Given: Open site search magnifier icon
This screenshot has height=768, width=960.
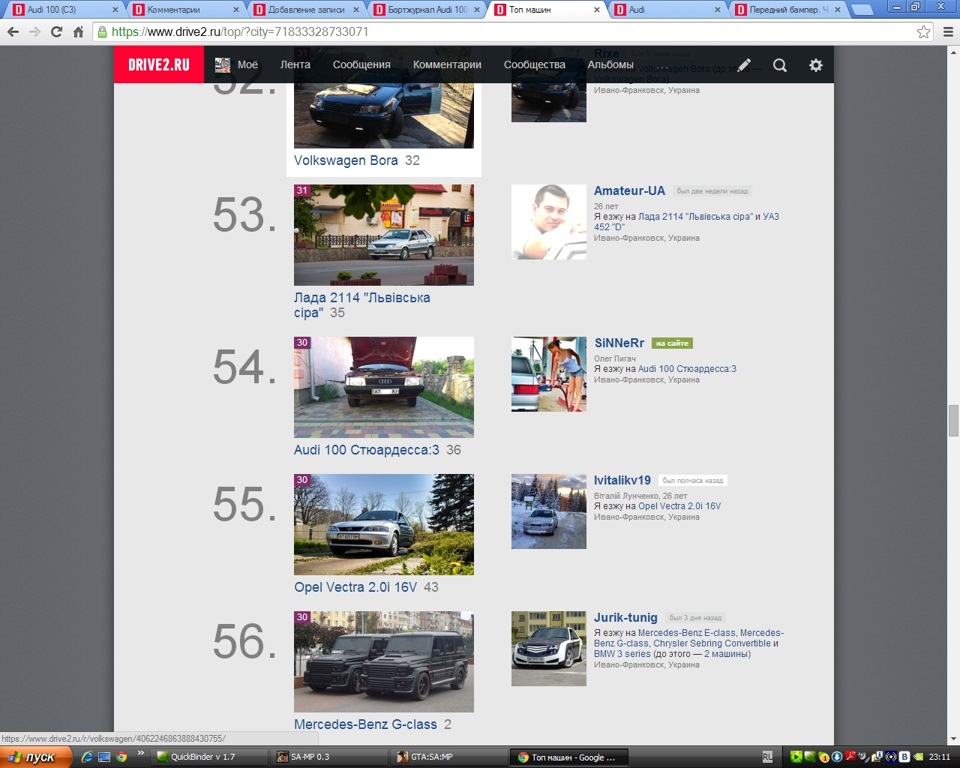Looking at the screenshot, I should pyautogui.click(x=779, y=65).
